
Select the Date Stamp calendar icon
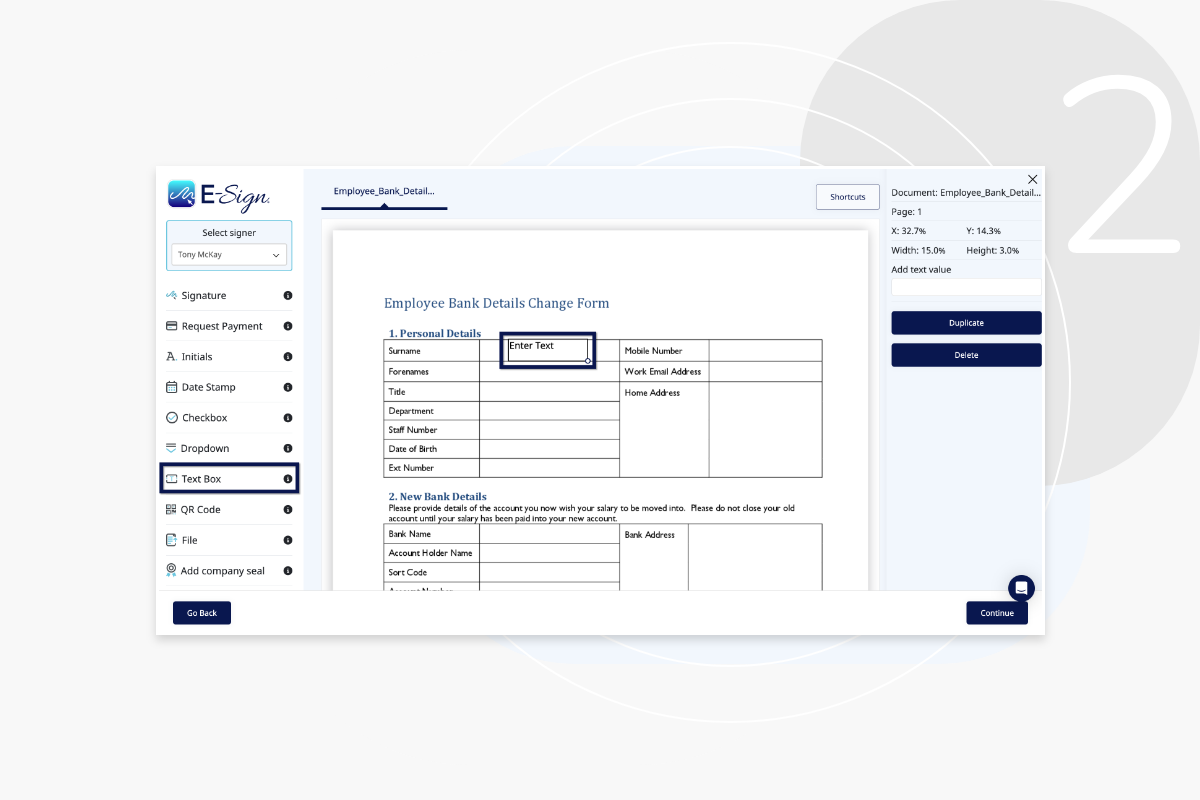click(x=172, y=387)
